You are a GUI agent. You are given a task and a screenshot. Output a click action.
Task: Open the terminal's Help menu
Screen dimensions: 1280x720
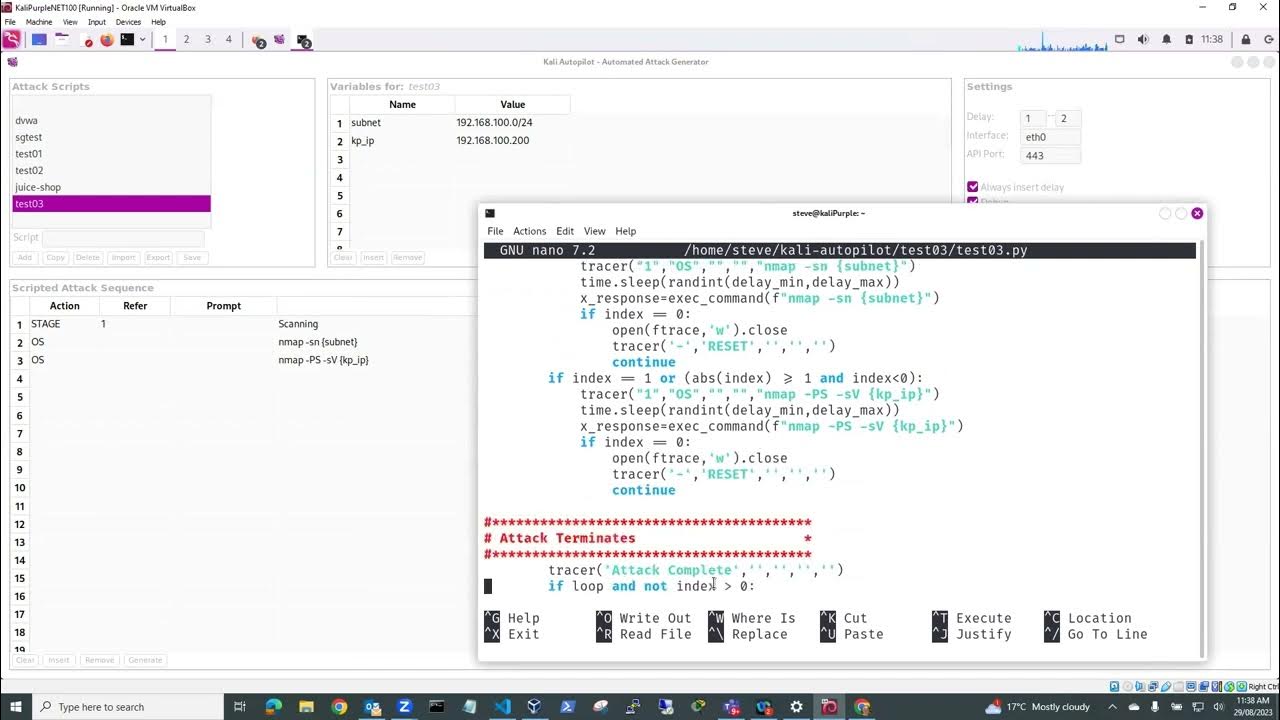pos(626,231)
